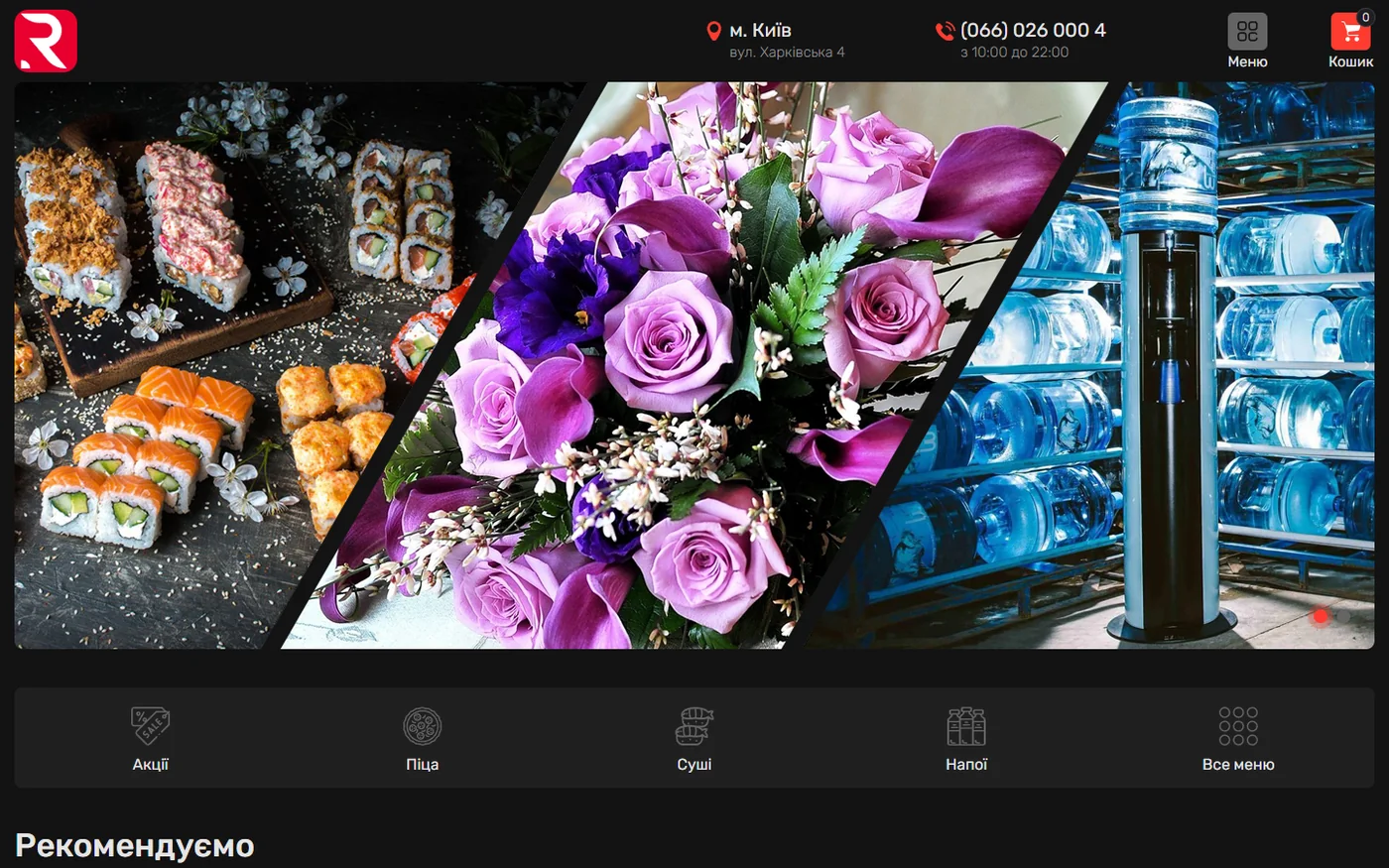Click the red phone handset icon
The height and width of the screenshot is (868, 1389).
tap(945, 31)
